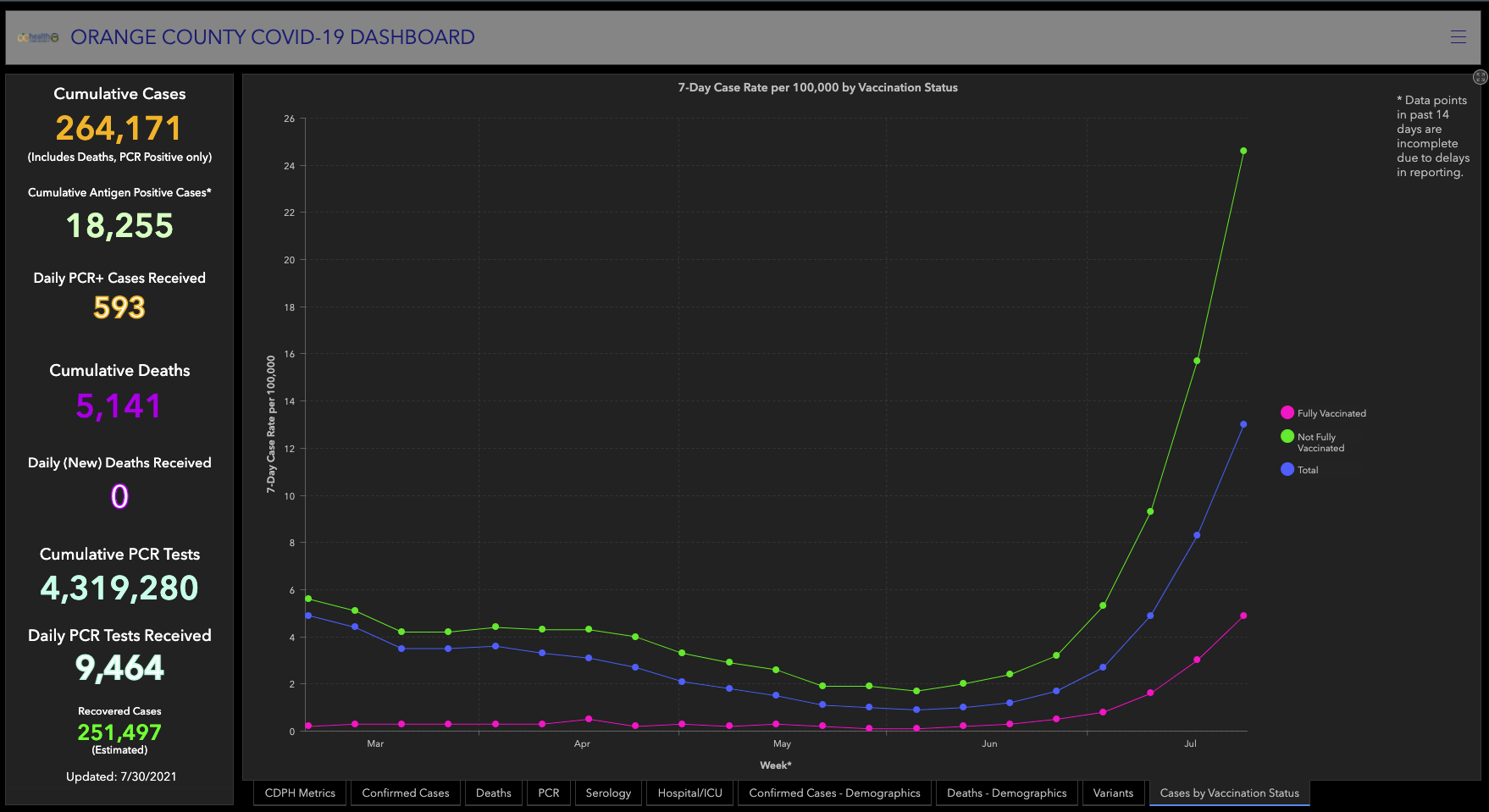The height and width of the screenshot is (812, 1489).
Task: Expand the chart to full screen
Action: [x=1480, y=77]
